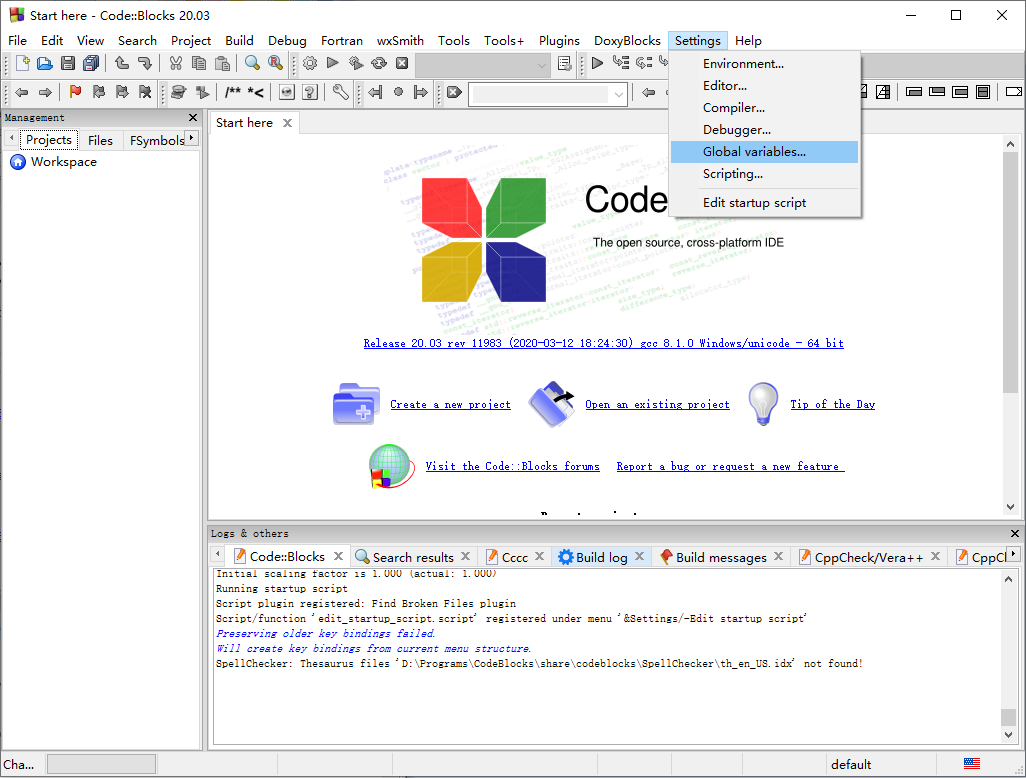Image resolution: width=1026 pixels, height=778 pixels.
Task: Click the Clear bookmarks flag icon
Action: click(145, 92)
